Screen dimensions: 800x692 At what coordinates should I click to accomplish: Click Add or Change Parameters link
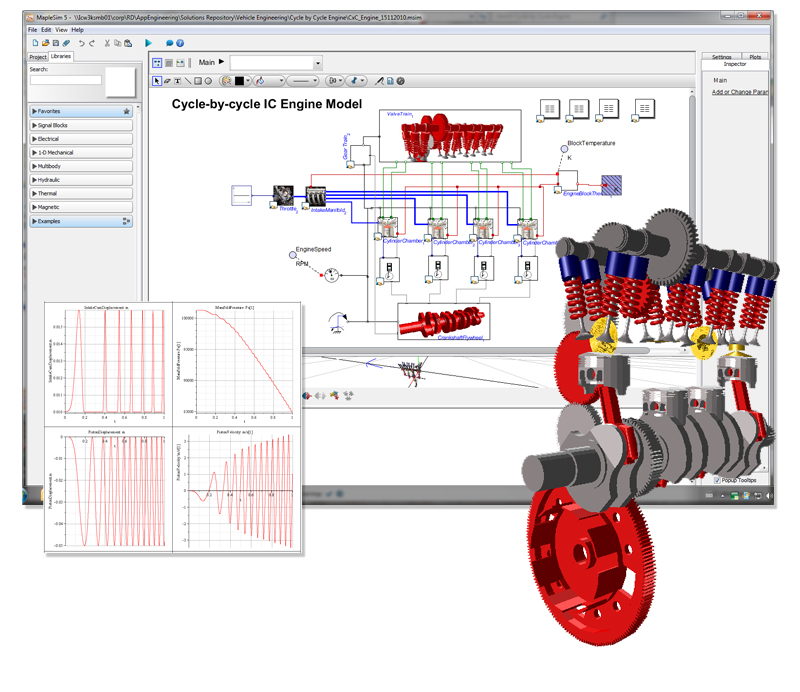tap(740, 92)
